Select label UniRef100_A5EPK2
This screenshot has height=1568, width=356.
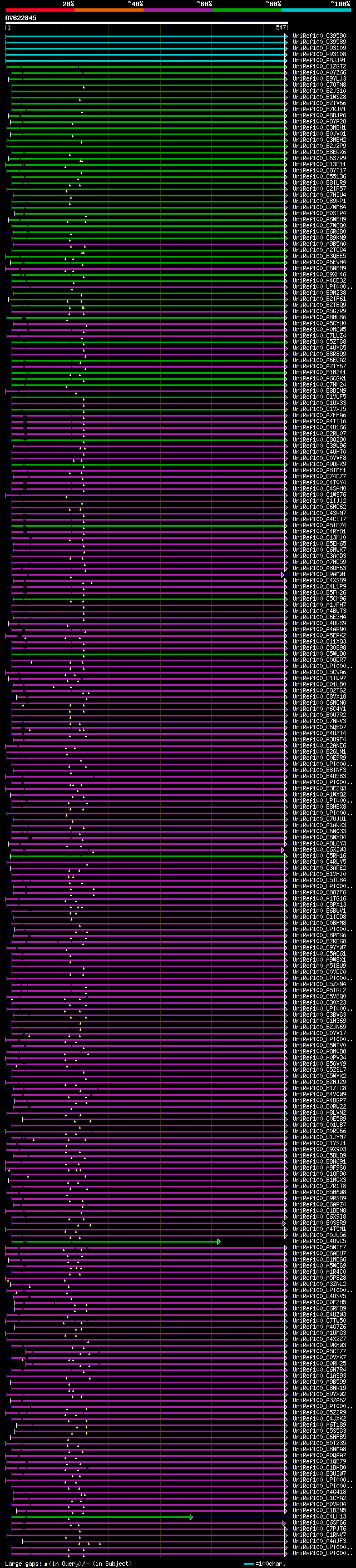tap(319, 635)
